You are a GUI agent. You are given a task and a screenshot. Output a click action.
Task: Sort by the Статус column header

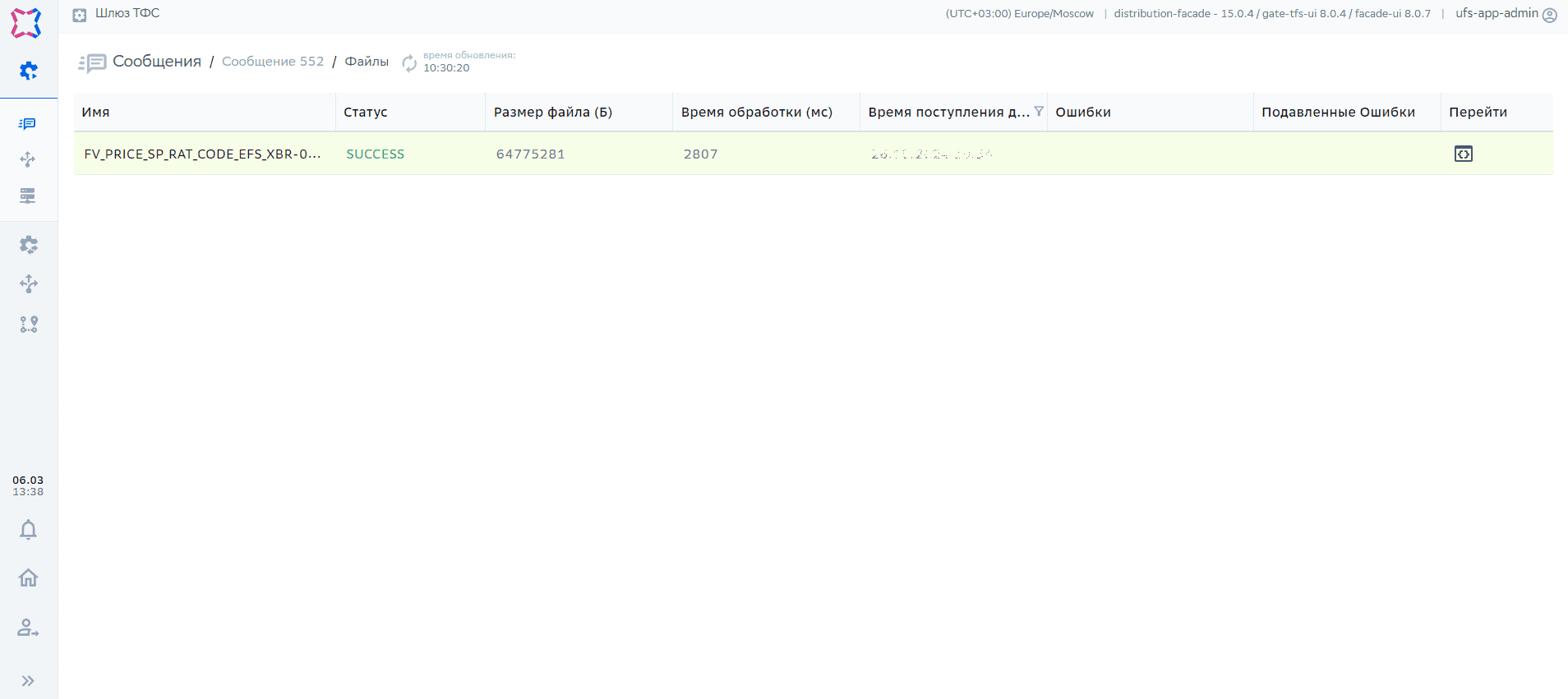[x=366, y=113]
